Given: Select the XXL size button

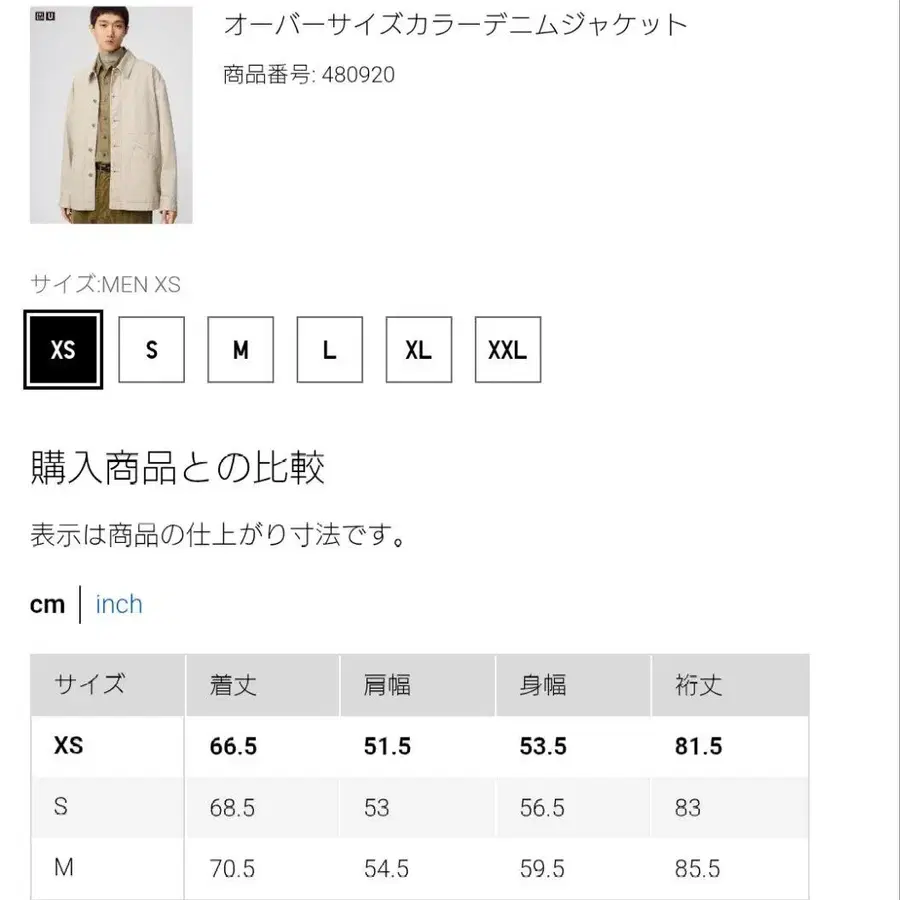Looking at the screenshot, I should coord(507,350).
